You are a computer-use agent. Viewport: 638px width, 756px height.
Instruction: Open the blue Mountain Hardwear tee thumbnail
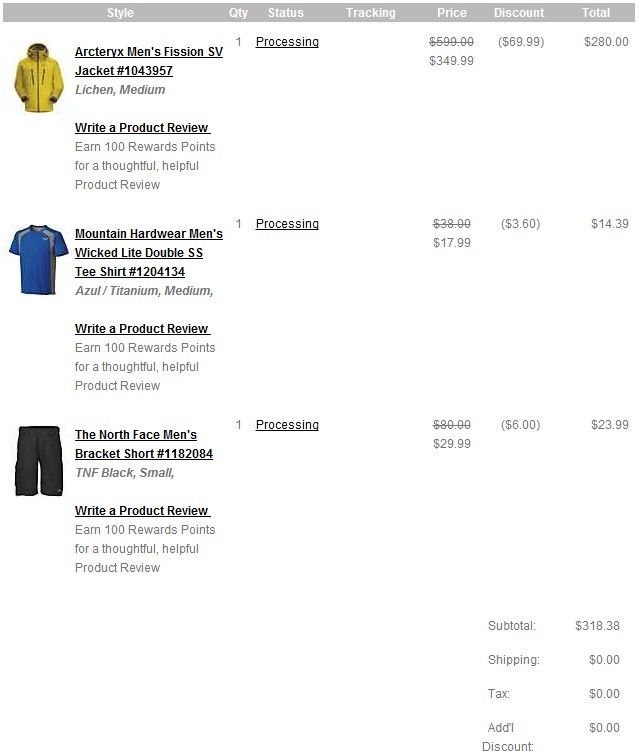click(39, 259)
